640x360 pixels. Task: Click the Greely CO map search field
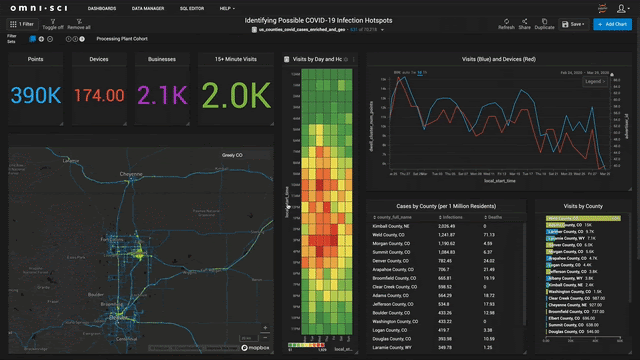[245, 155]
